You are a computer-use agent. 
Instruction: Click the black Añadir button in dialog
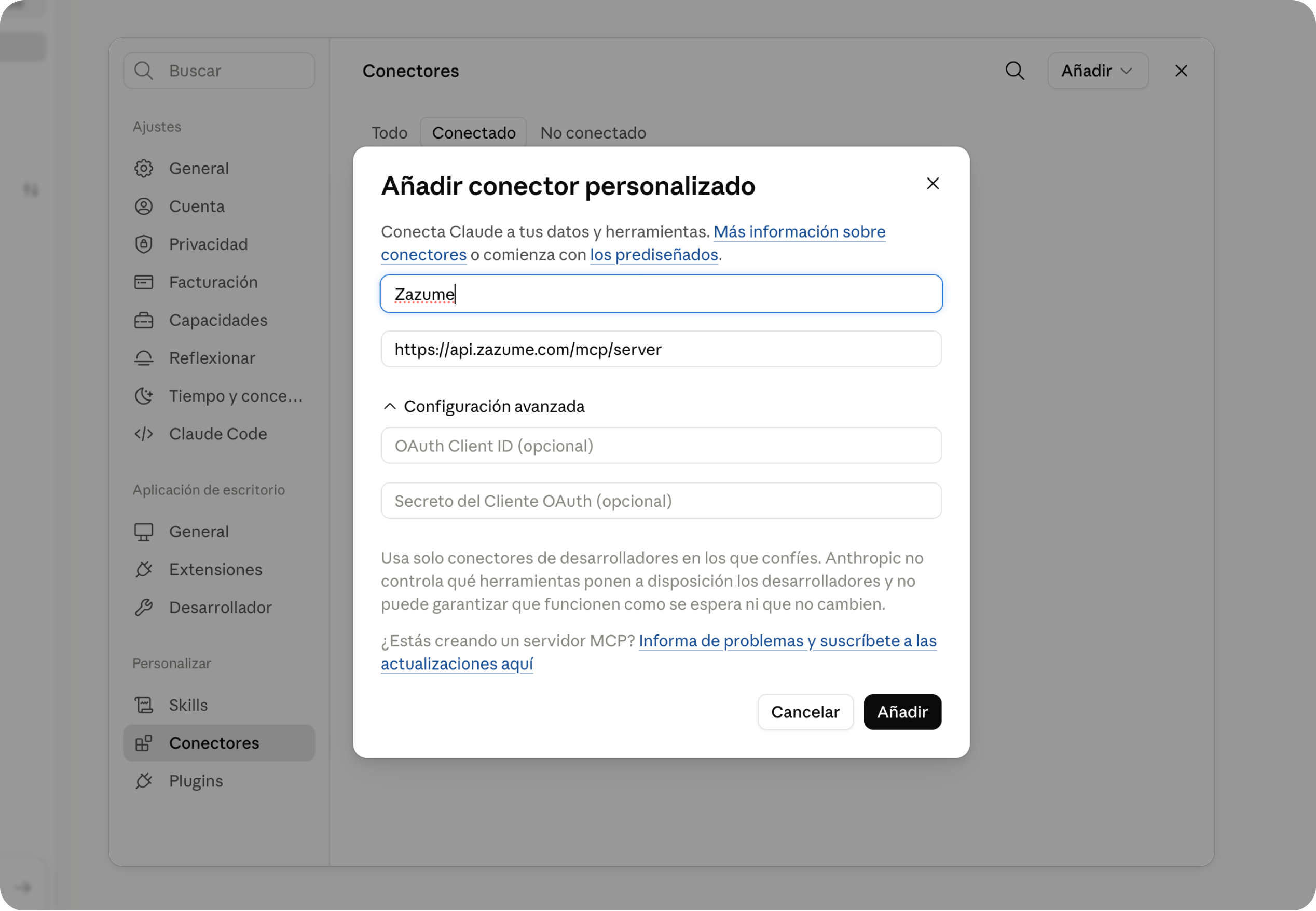902,712
